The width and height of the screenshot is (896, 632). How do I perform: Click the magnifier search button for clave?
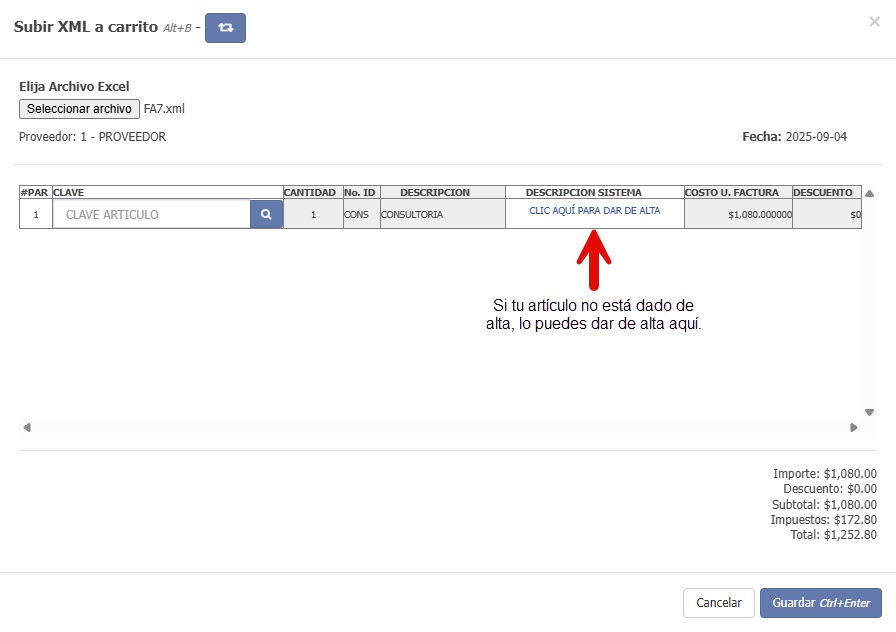pyautogui.click(x=266, y=214)
